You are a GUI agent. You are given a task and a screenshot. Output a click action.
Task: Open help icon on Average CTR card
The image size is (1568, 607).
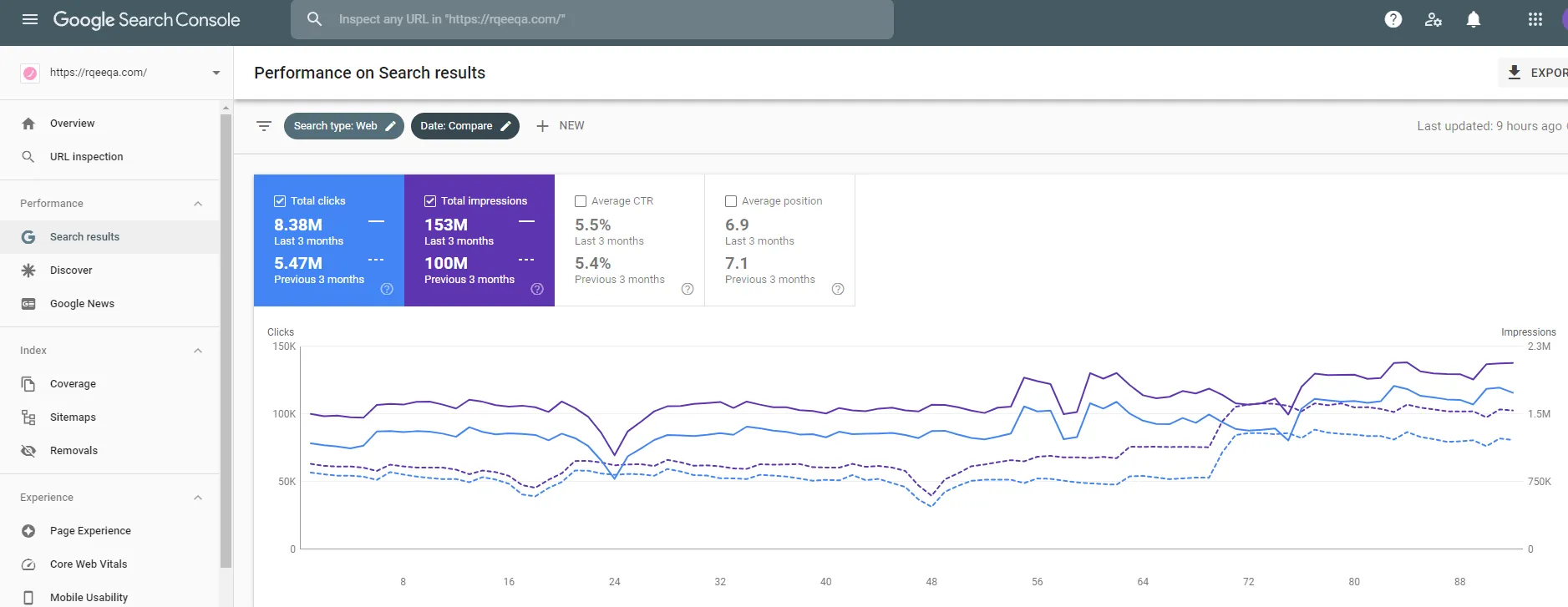click(688, 289)
